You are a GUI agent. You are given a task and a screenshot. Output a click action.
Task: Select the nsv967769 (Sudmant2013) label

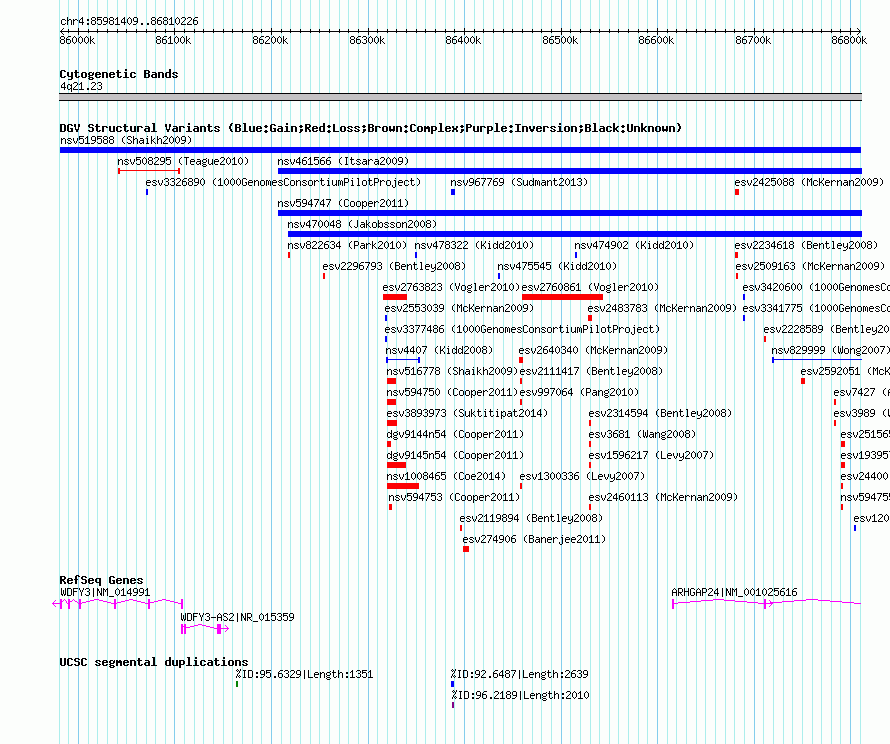coord(519,182)
